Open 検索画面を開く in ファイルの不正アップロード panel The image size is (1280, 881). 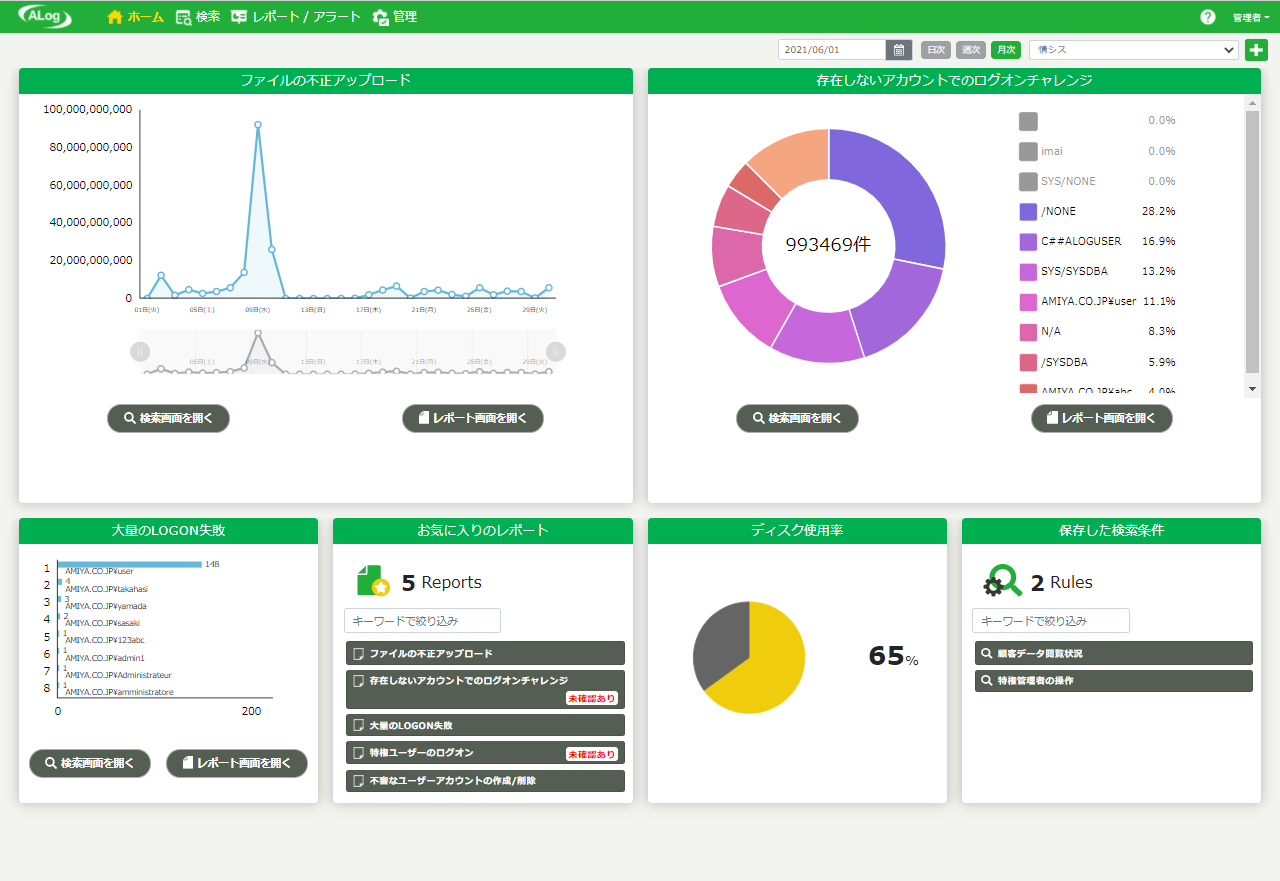coord(168,418)
